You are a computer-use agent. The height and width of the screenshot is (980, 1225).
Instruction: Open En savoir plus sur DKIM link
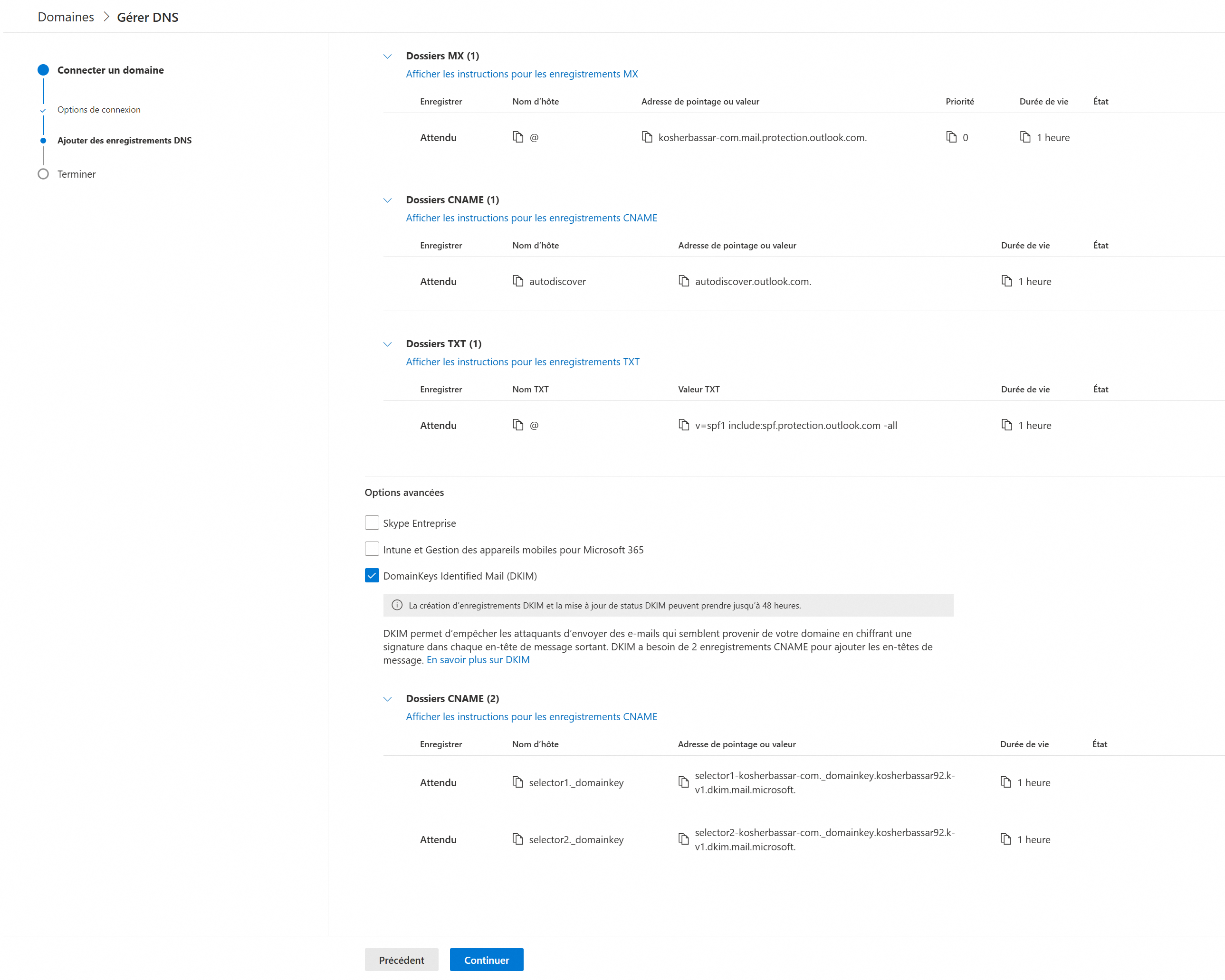click(478, 659)
